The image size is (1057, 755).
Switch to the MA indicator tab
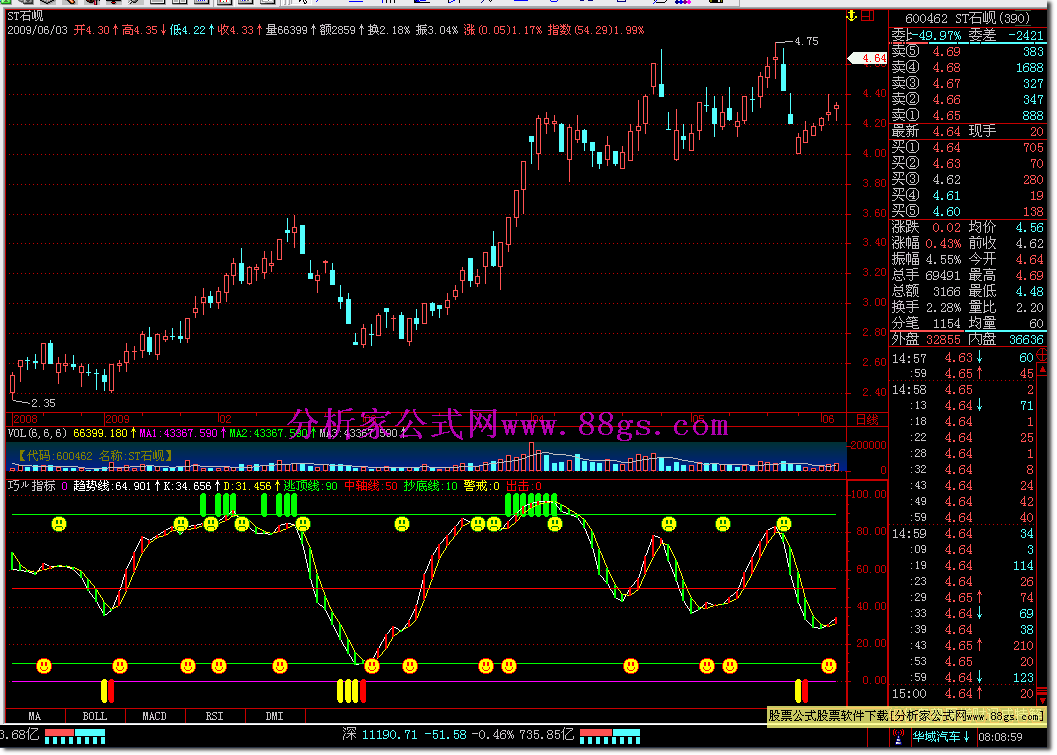point(34,716)
